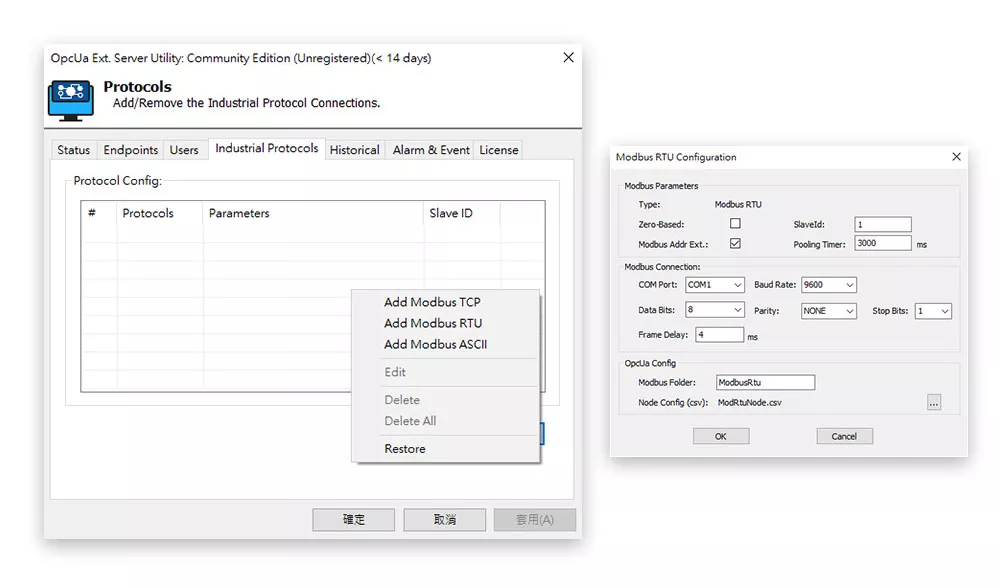The width and height of the screenshot is (1000, 588).
Task: Choose Add Modbus TCP from context menu
Action: coord(432,302)
